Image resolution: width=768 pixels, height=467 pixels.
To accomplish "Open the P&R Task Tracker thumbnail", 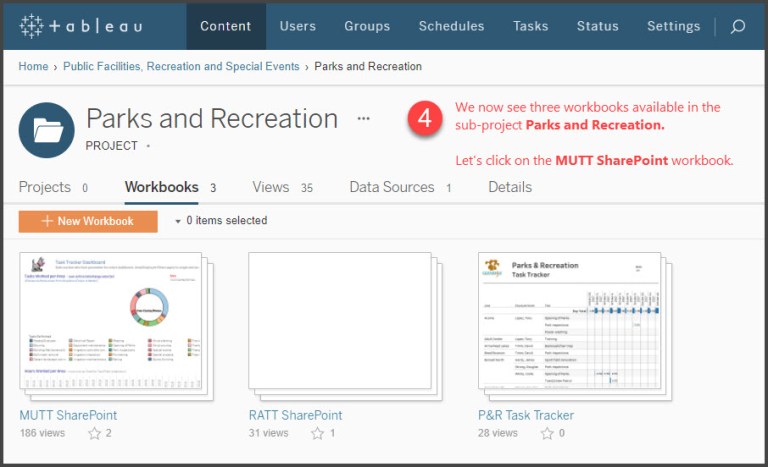I will coord(570,322).
